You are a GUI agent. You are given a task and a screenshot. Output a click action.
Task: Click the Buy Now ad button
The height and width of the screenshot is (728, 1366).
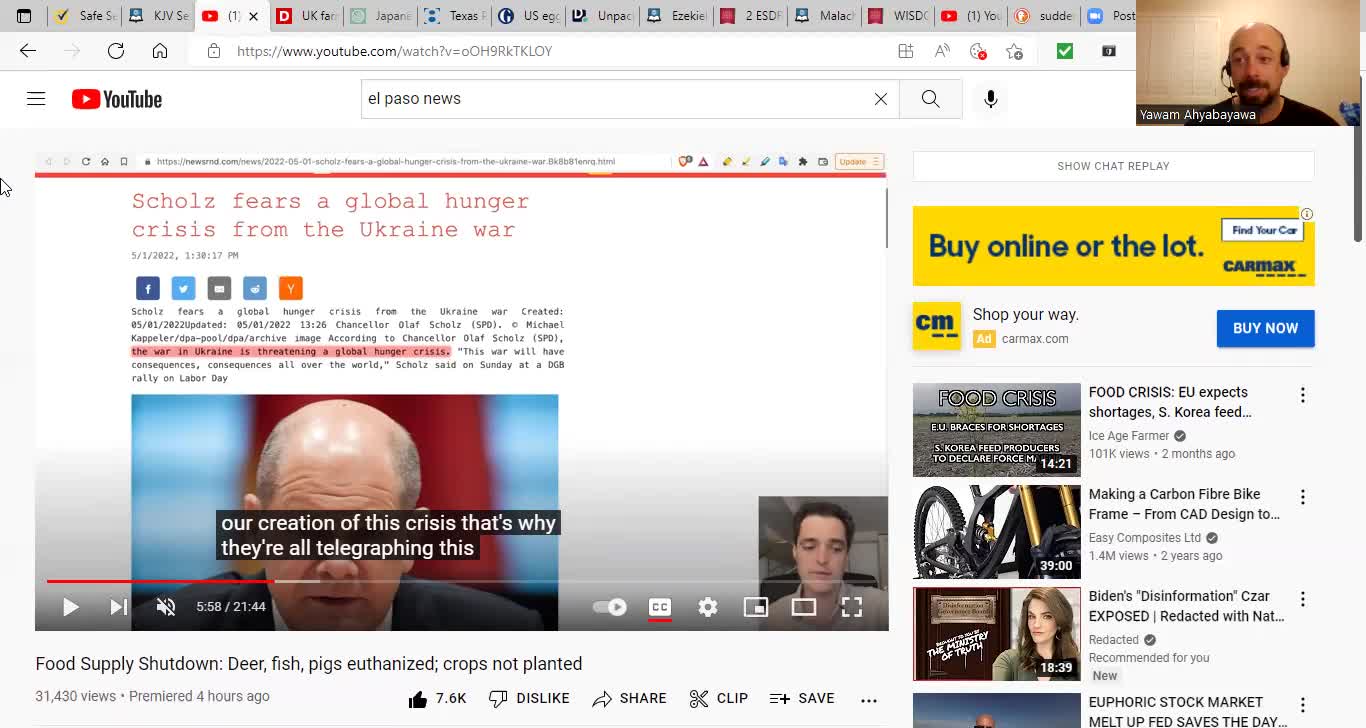pyautogui.click(x=1265, y=328)
